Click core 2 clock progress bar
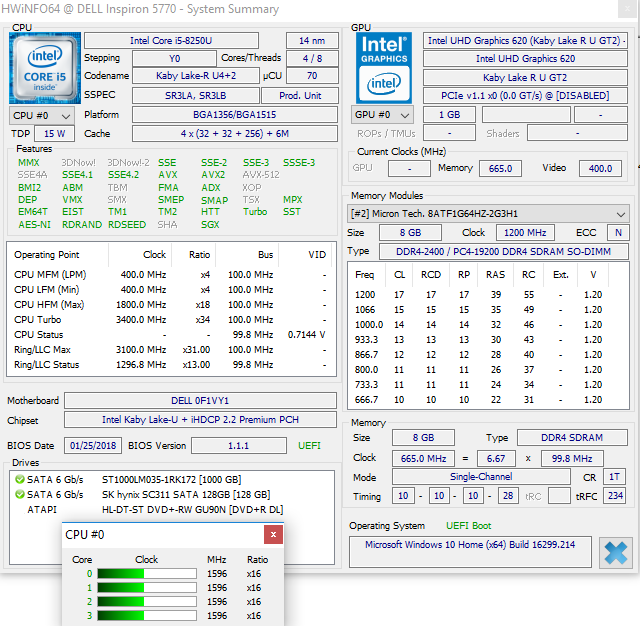This screenshot has height=626, width=640. tap(147, 602)
